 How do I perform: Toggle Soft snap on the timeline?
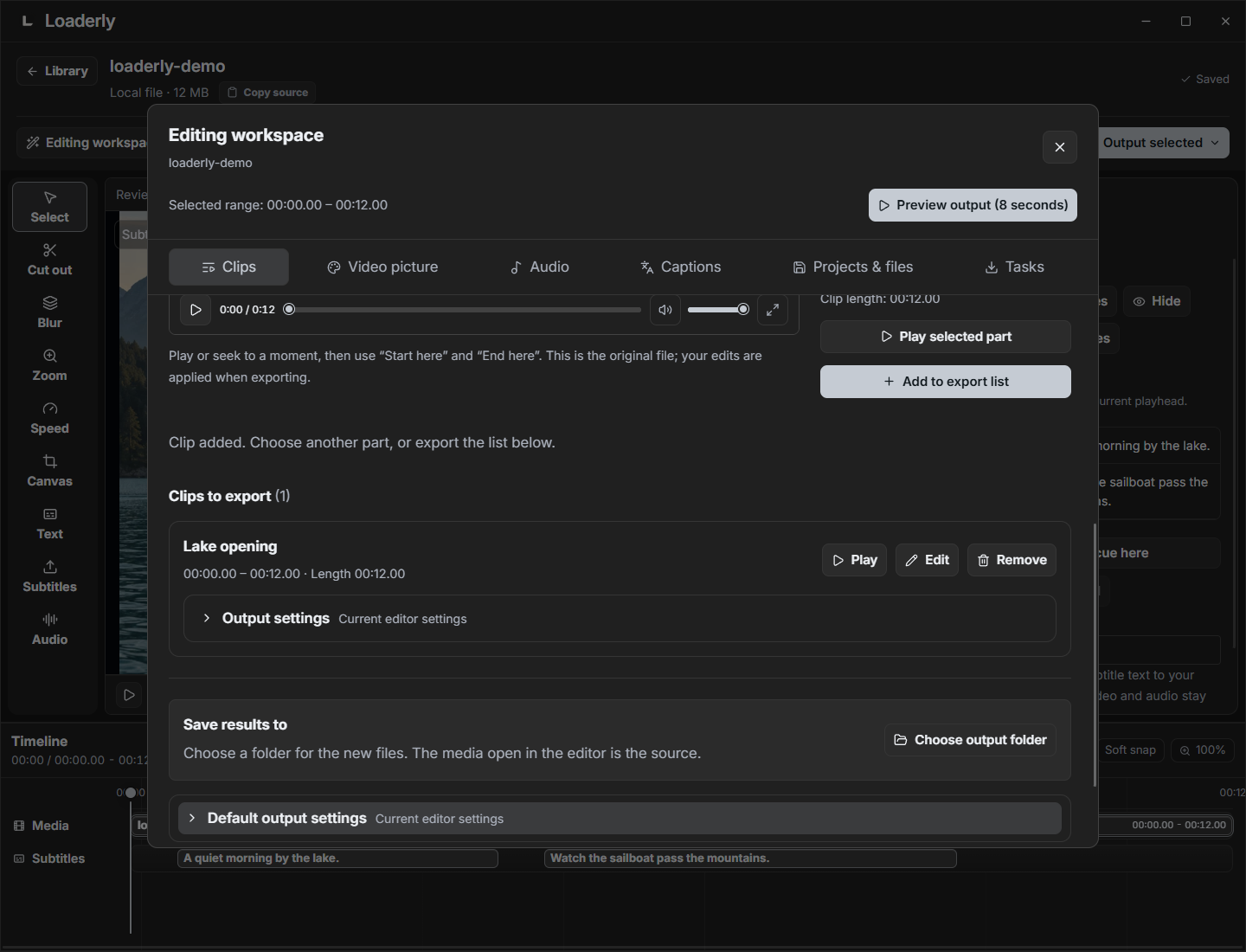tap(1130, 750)
